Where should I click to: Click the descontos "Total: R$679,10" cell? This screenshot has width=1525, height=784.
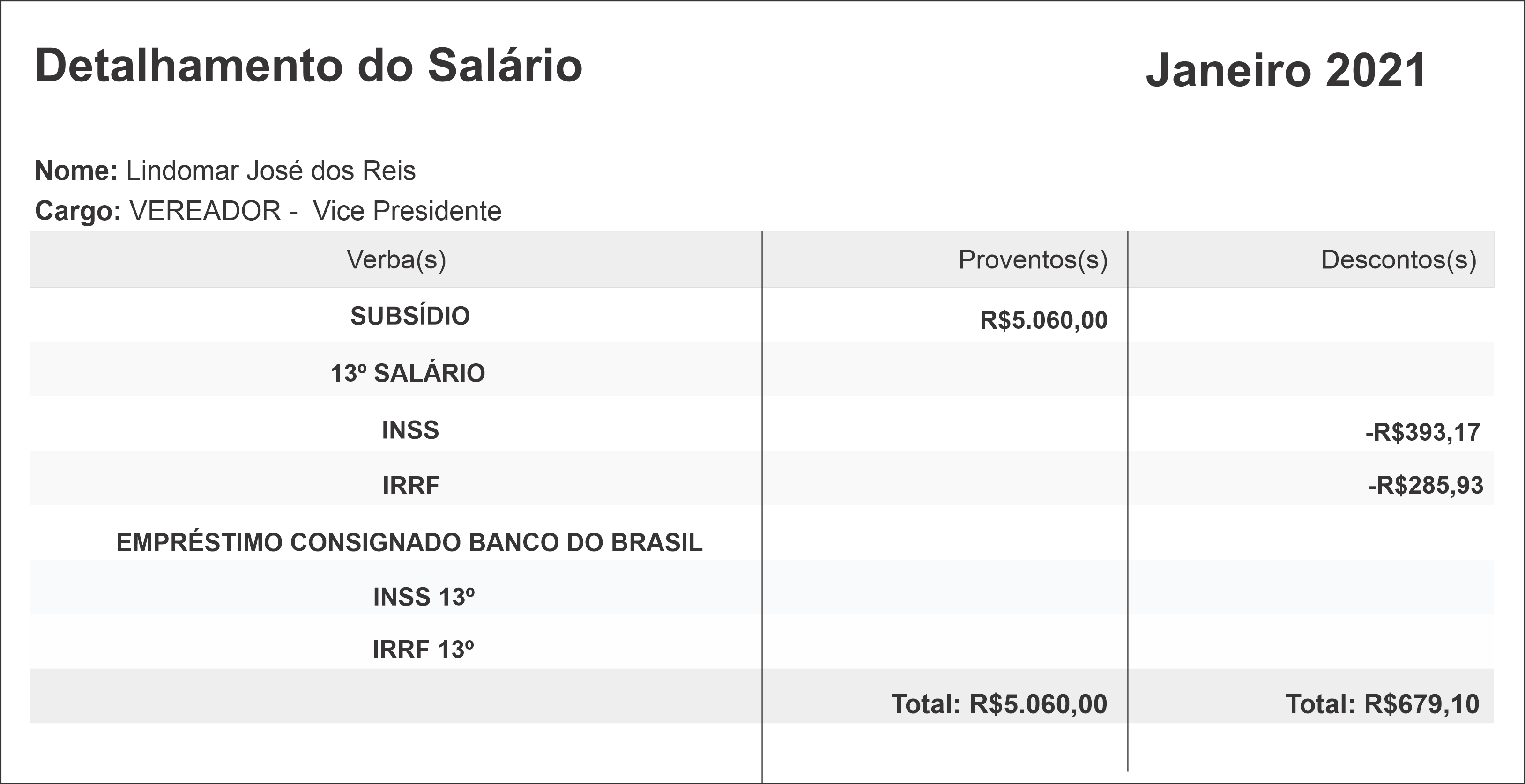click(1382, 704)
